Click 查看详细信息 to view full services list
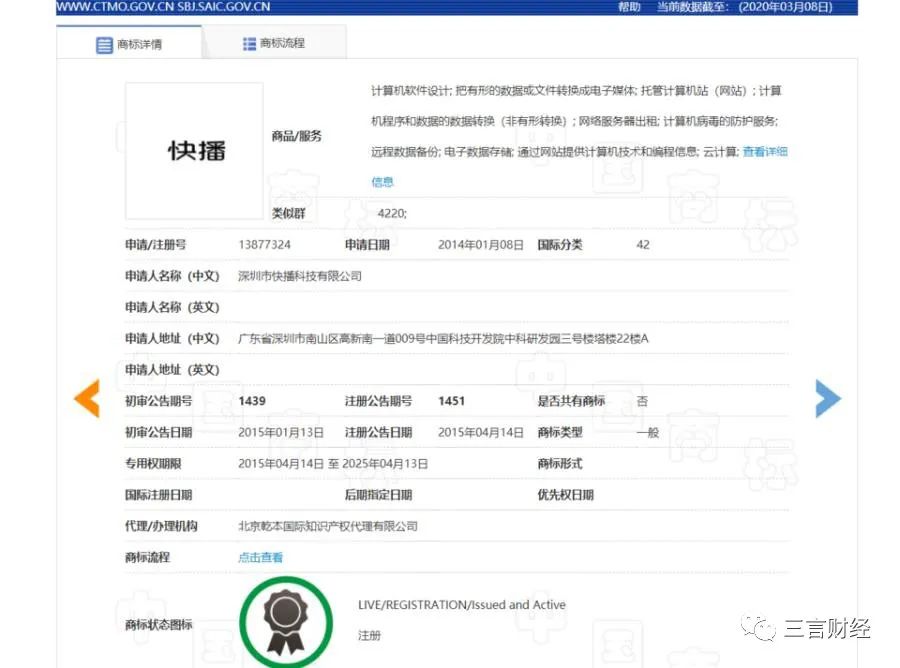Viewport: 900px width, 668px height. (x=763, y=150)
